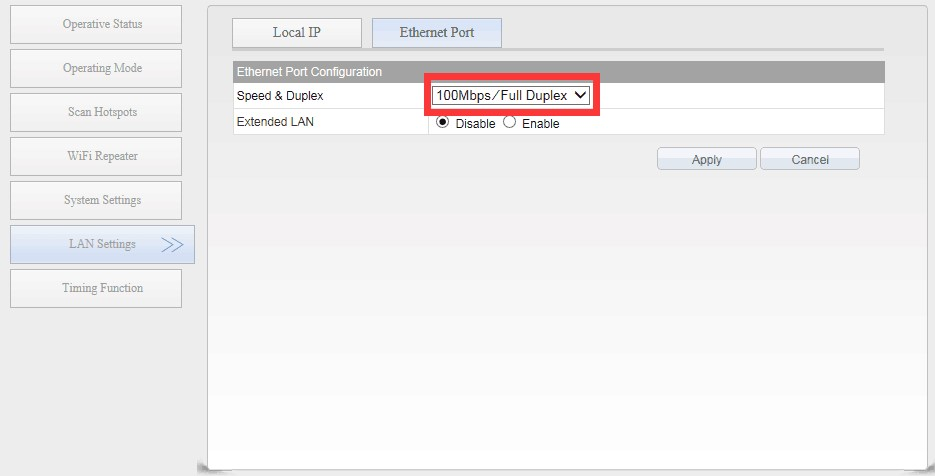This screenshot has height=476, width=935.
Task: Select the Ethernet Port tab
Action: 436,32
